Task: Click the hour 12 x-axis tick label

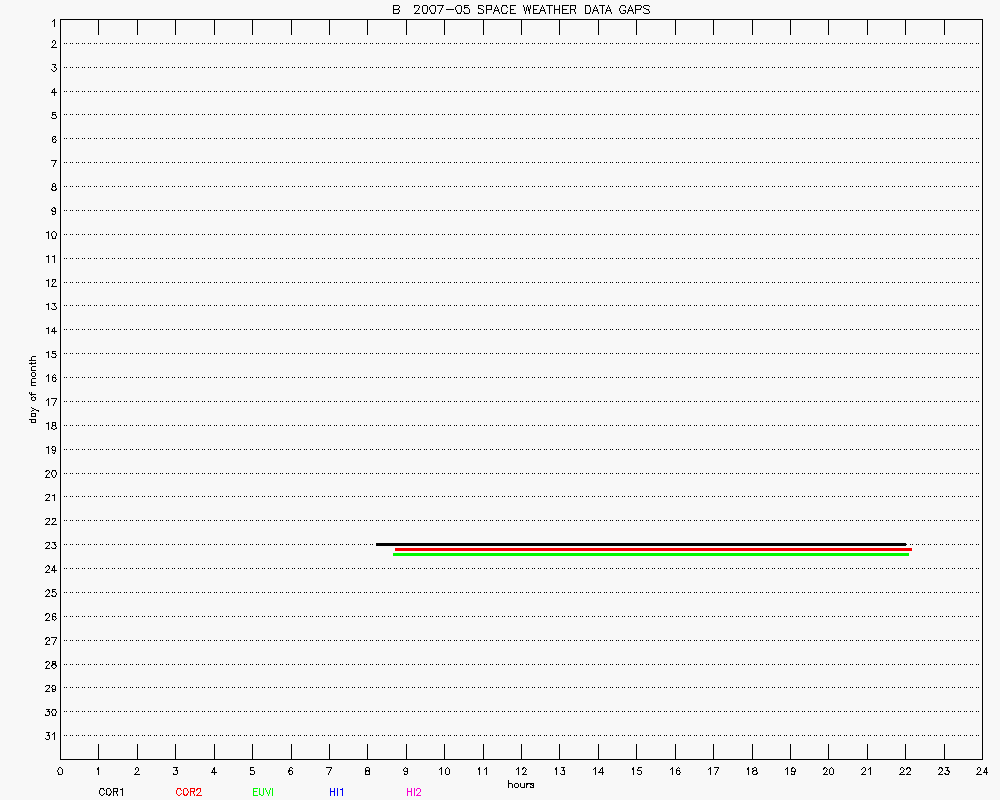Action: tap(521, 772)
